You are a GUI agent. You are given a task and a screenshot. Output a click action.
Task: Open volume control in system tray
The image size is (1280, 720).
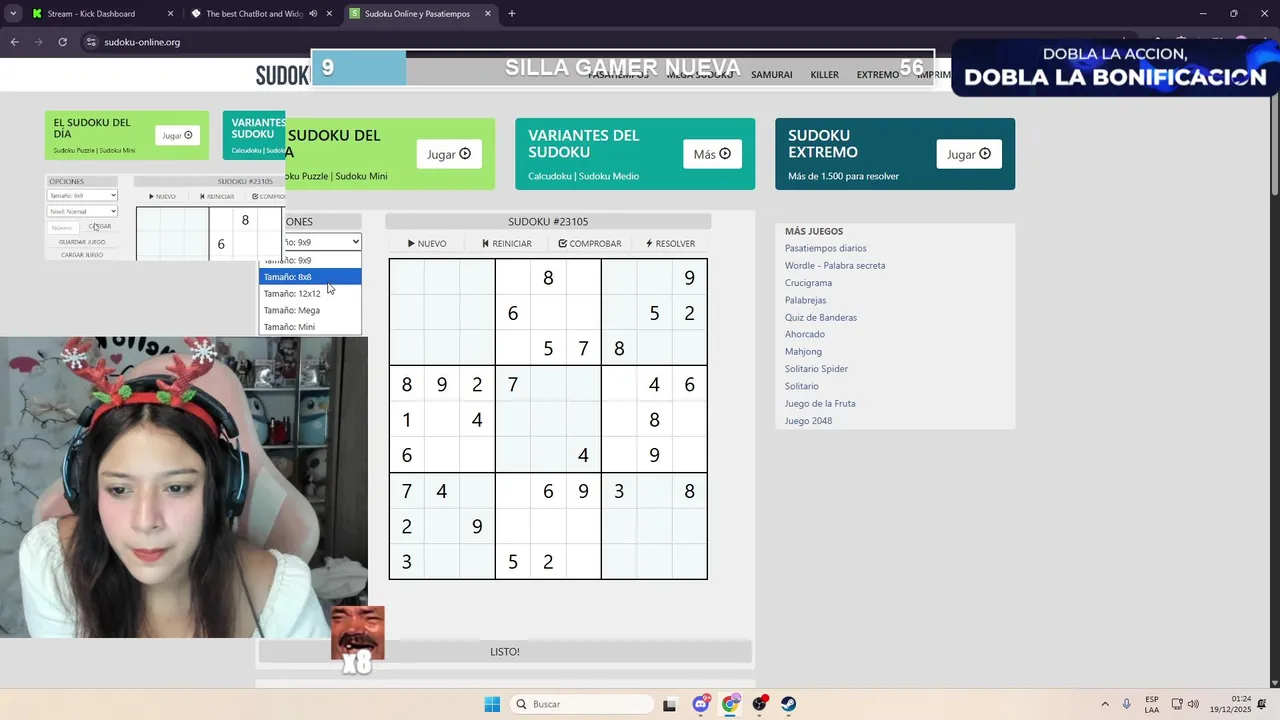point(1193,704)
